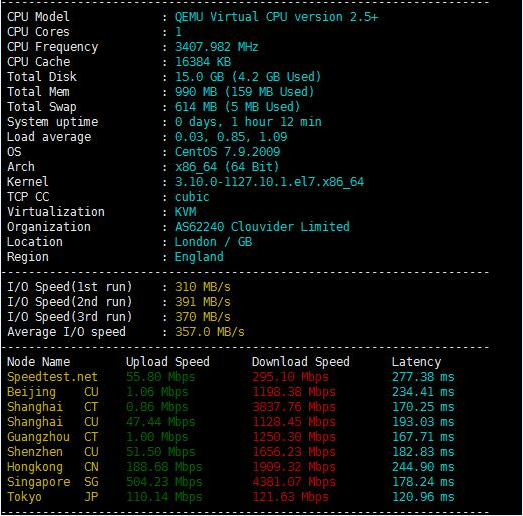Select the Kernel version string
Viewport: 523px width, 516px height.
click(269, 182)
